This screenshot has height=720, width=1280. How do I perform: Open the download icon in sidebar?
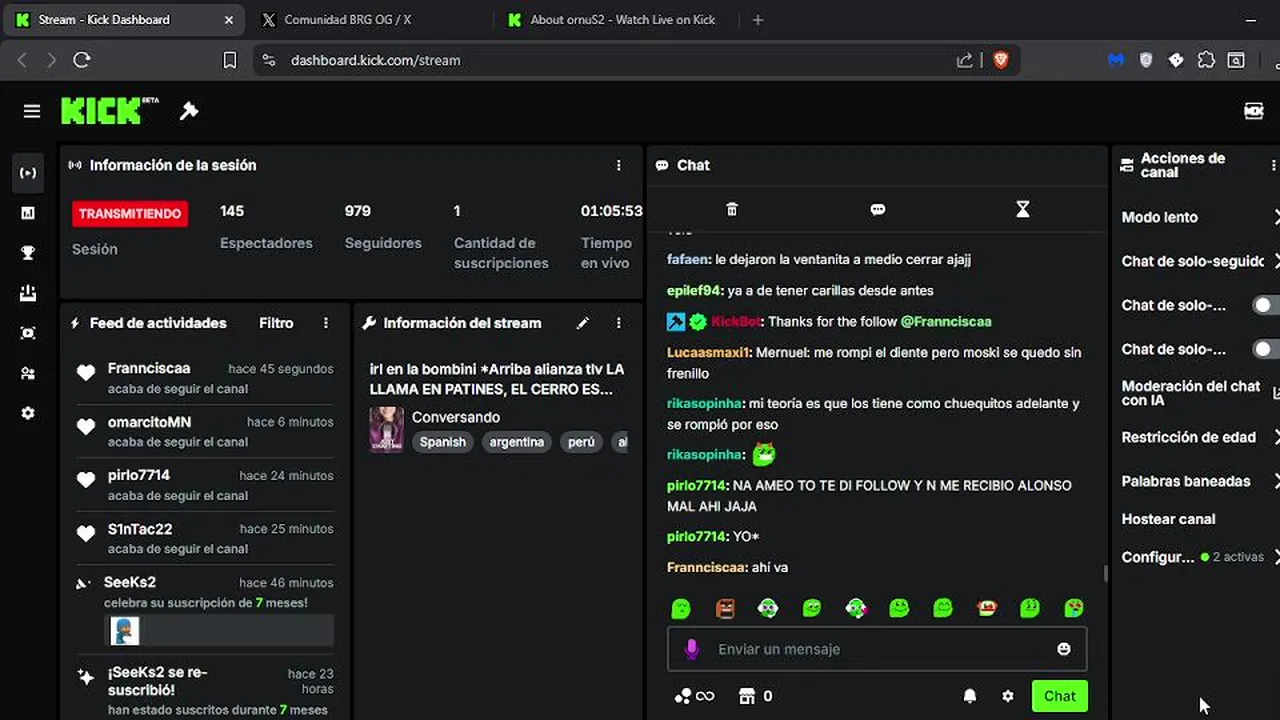coord(28,293)
